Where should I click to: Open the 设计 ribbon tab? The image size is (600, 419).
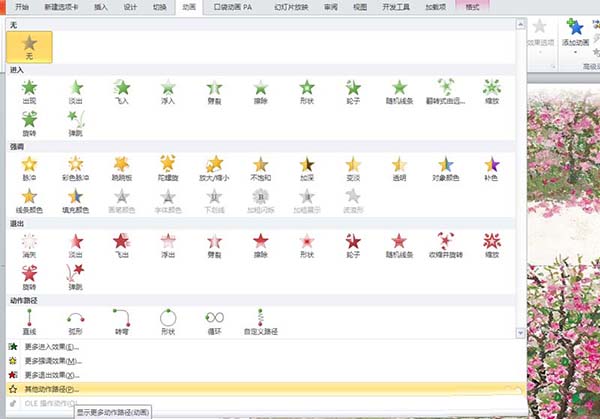click(x=130, y=7)
